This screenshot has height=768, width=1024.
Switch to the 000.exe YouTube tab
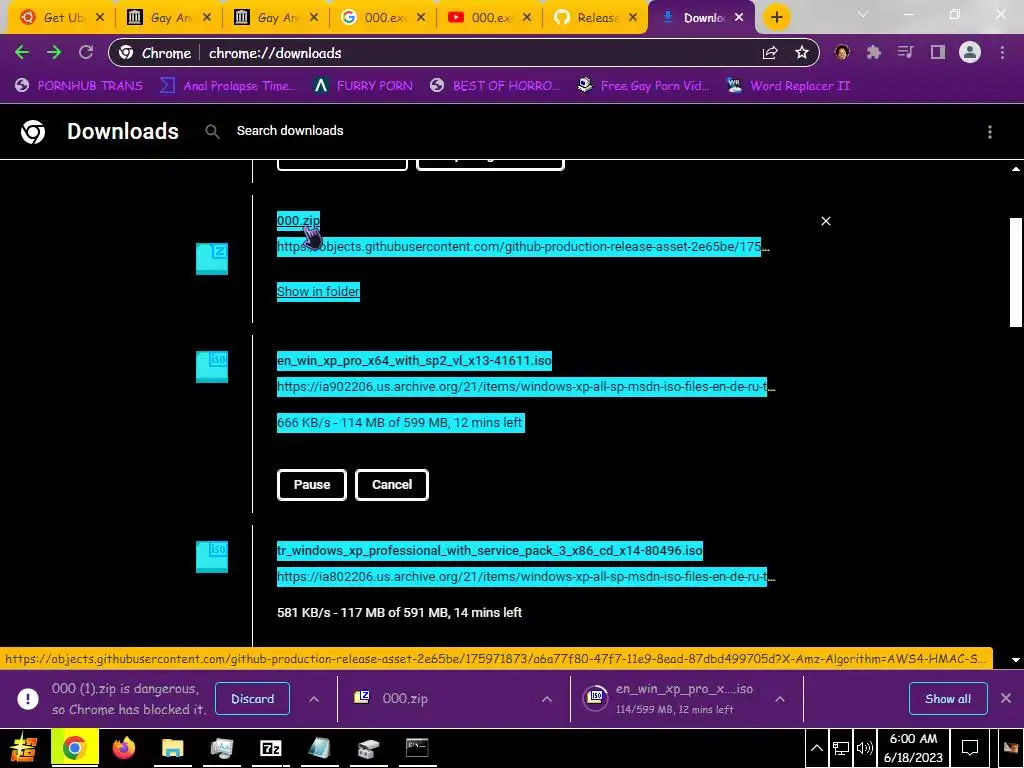490,18
